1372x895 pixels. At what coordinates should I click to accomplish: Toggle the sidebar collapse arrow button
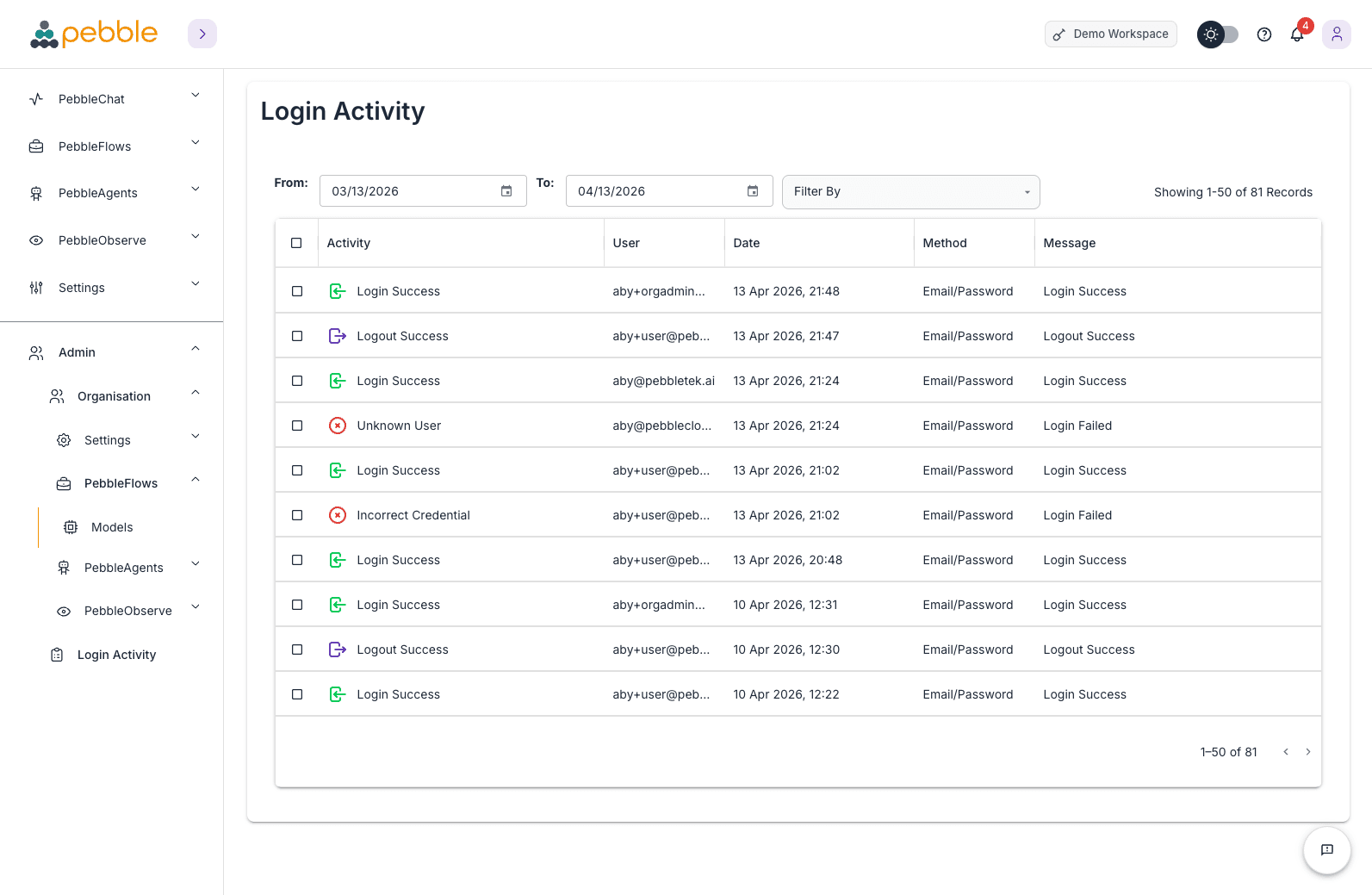click(202, 34)
